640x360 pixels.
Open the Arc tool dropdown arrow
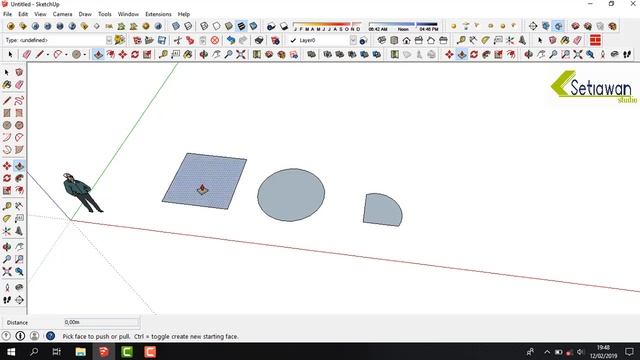click(67, 54)
